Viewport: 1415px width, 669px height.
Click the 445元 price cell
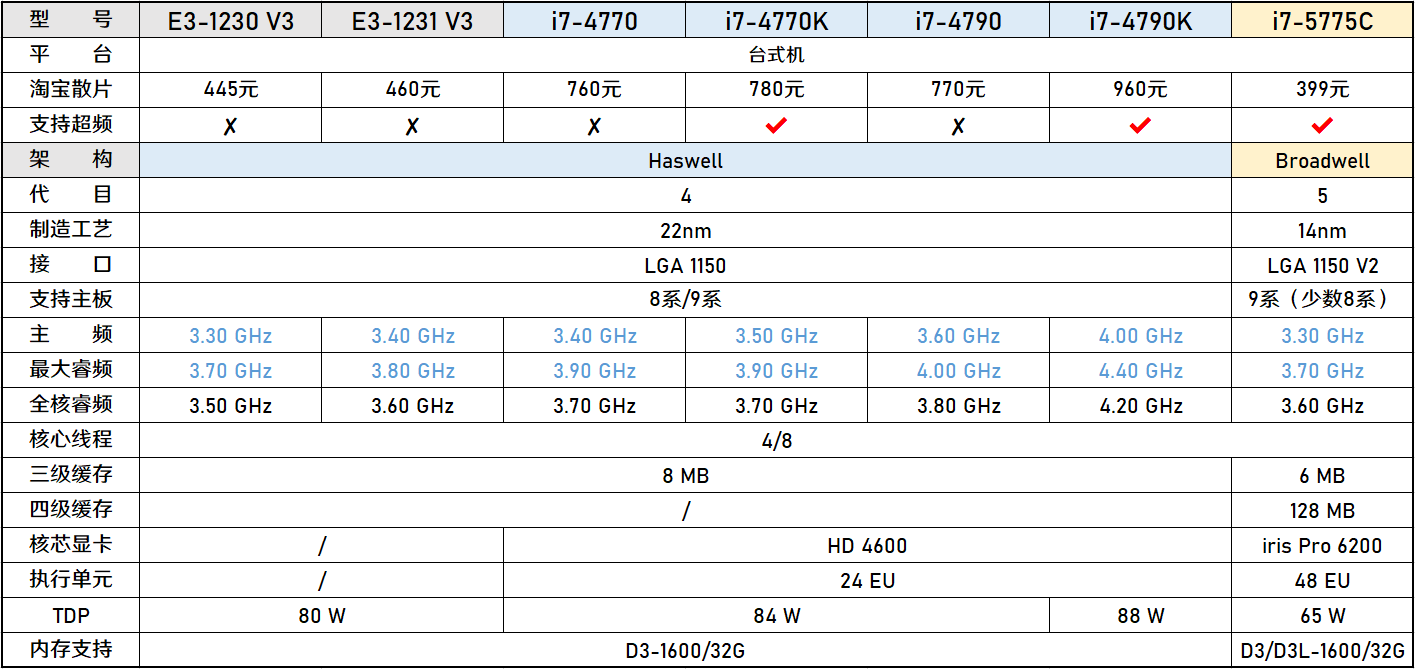[231, 90]
